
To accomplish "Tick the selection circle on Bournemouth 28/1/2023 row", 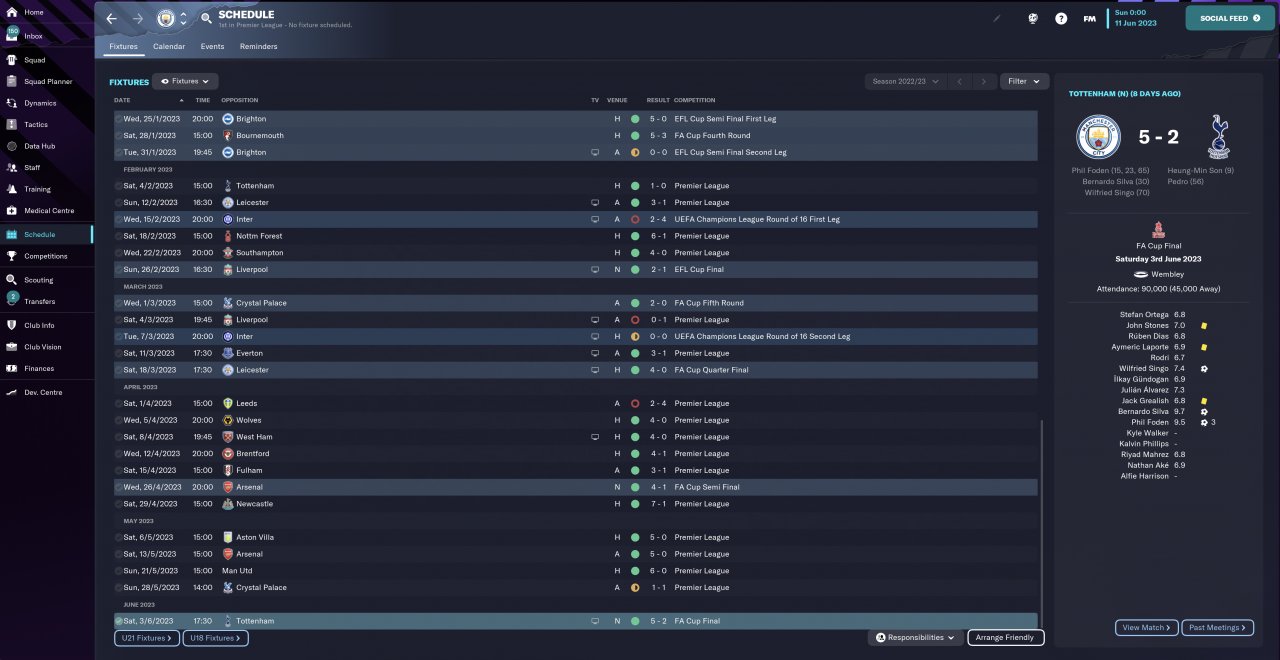I will click(x=119, y=135).
